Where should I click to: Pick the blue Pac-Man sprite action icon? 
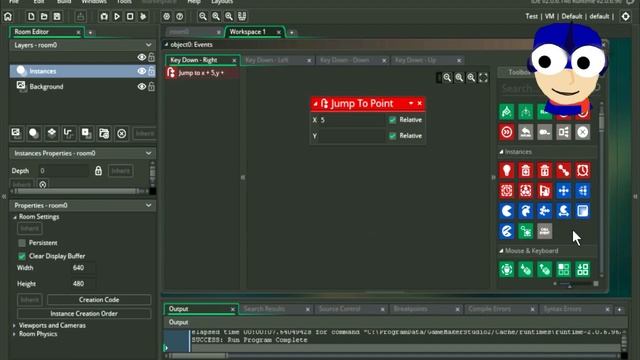(x=507, y=211)
